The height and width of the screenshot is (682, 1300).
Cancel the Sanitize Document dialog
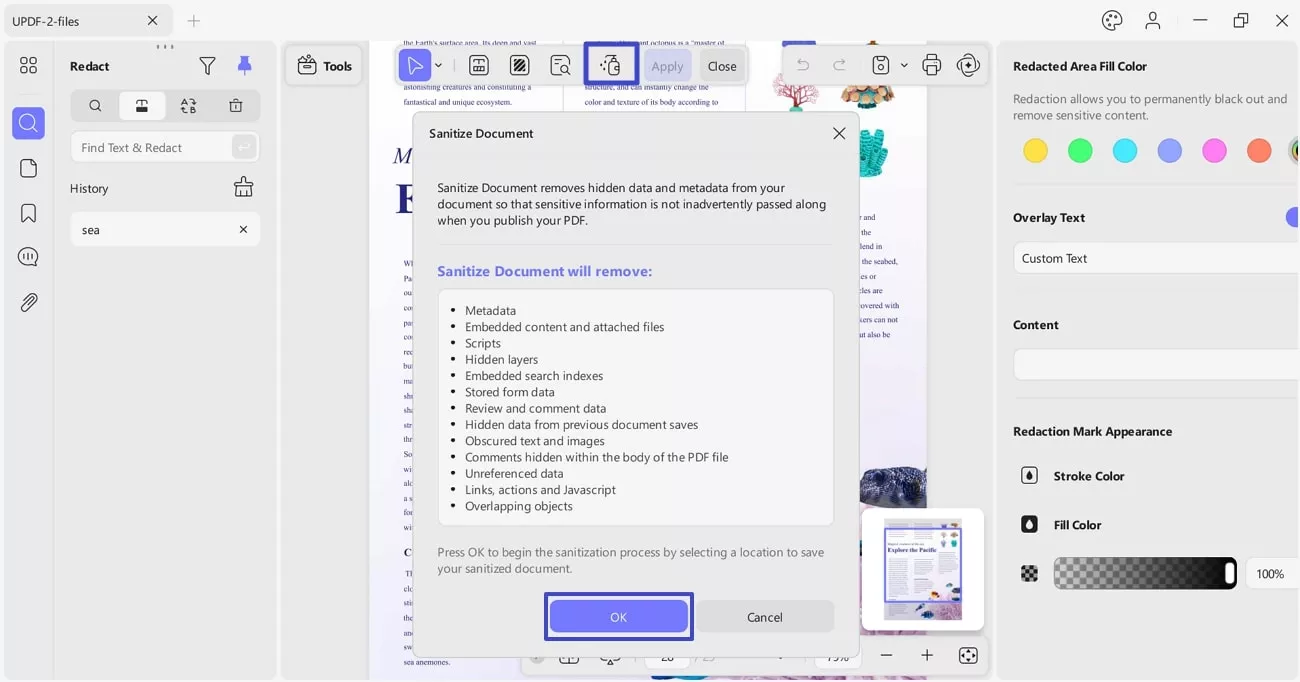click(764, 616)
